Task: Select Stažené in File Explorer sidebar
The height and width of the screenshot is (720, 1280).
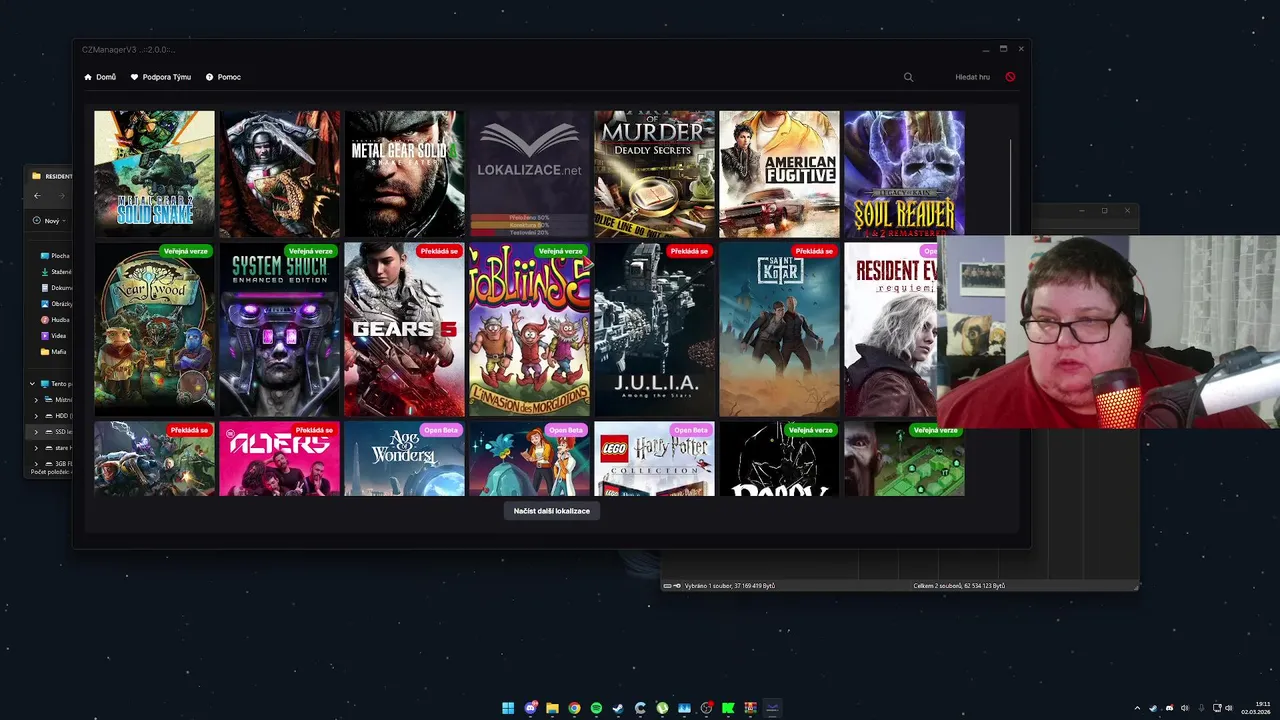Action: [55, 272]
